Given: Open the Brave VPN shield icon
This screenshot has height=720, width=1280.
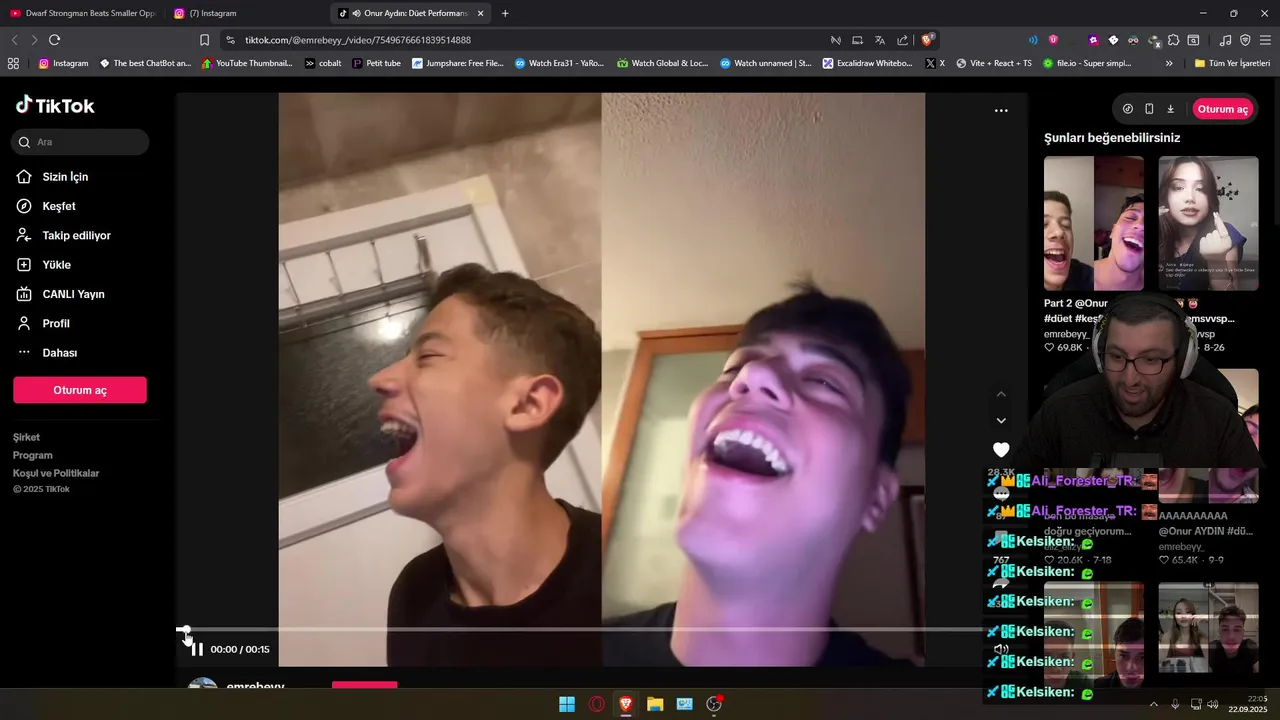Looking at the screenshot, I should (1245, 40).
